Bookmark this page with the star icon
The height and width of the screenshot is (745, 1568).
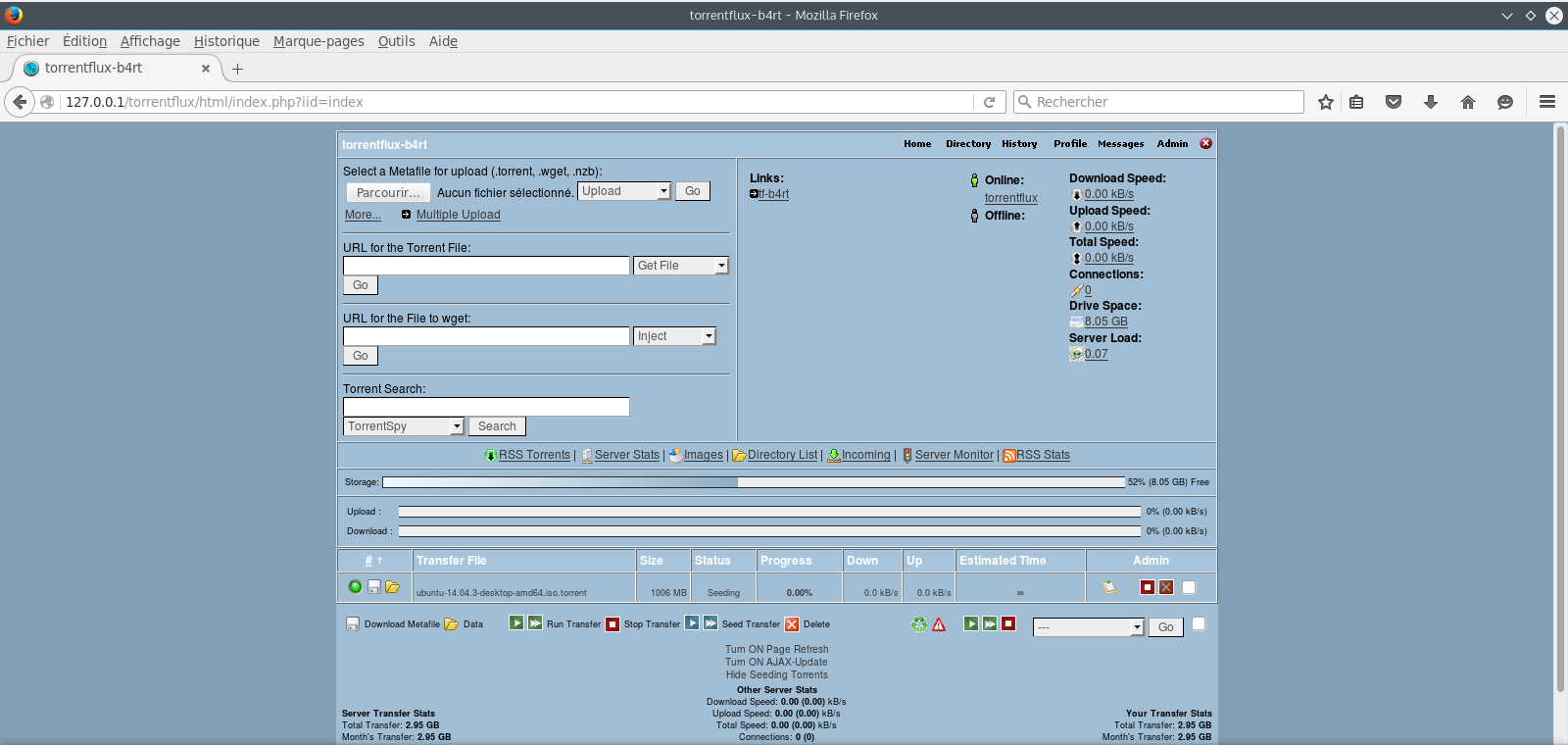[x=1326, y=102]
